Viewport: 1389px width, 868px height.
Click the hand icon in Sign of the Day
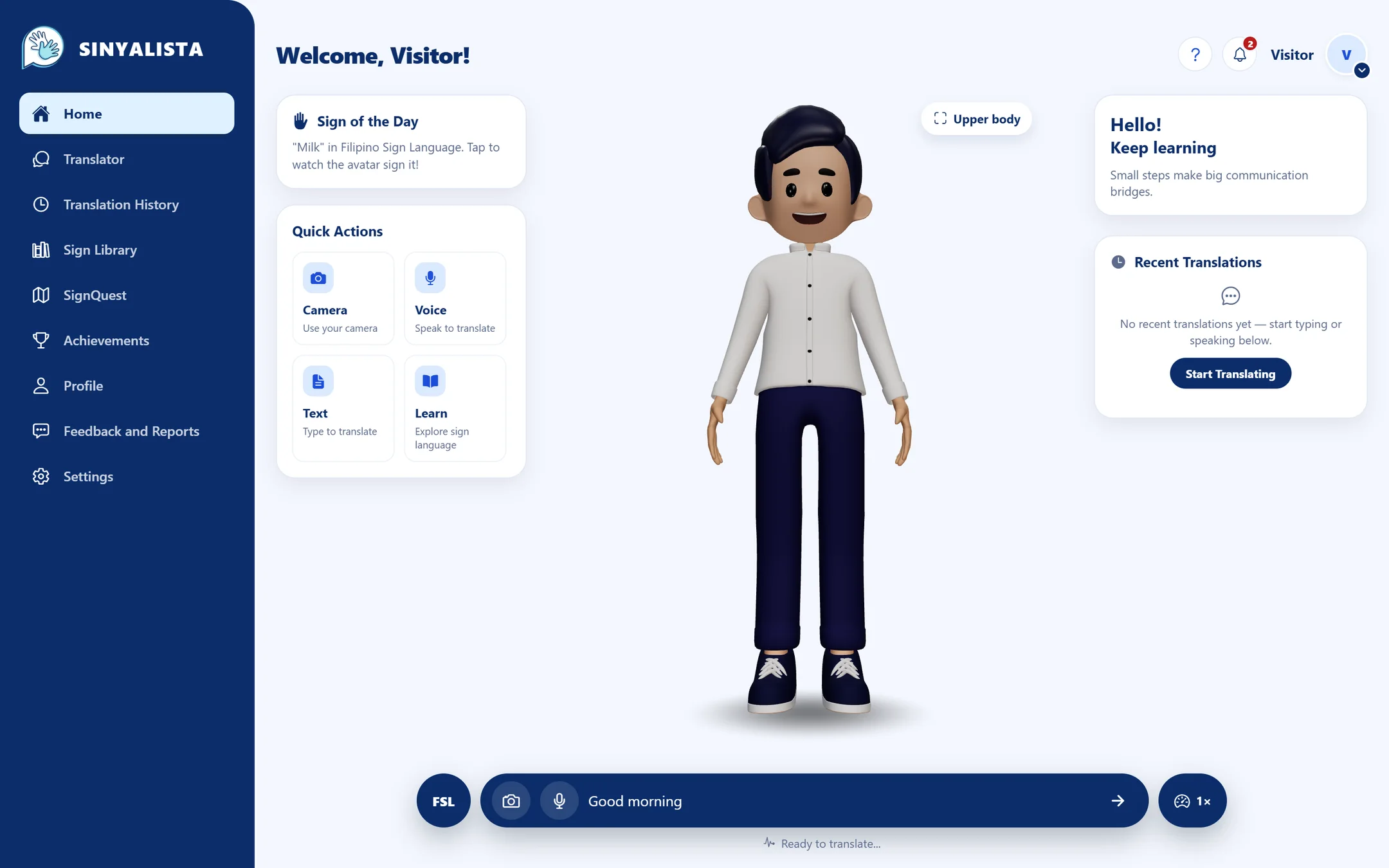pos(300,121)
